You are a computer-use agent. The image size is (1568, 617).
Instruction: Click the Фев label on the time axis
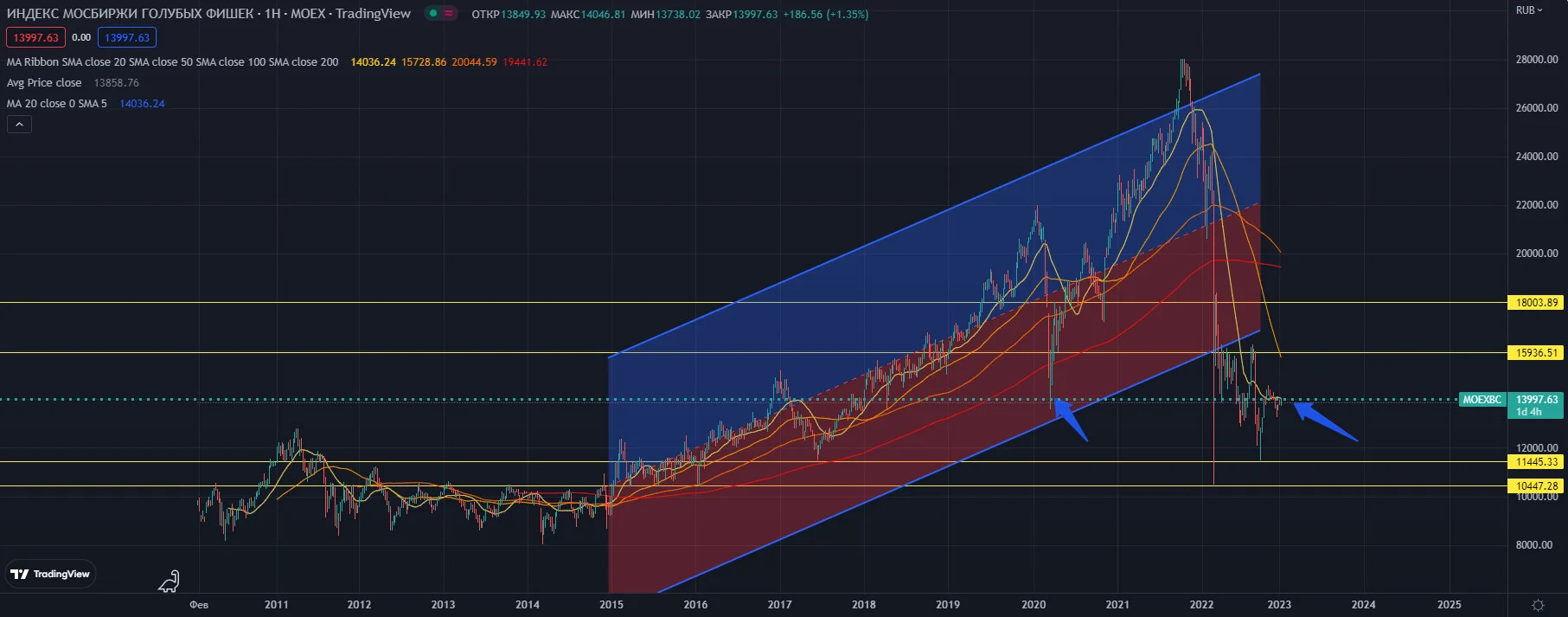[x=199, y=605]
